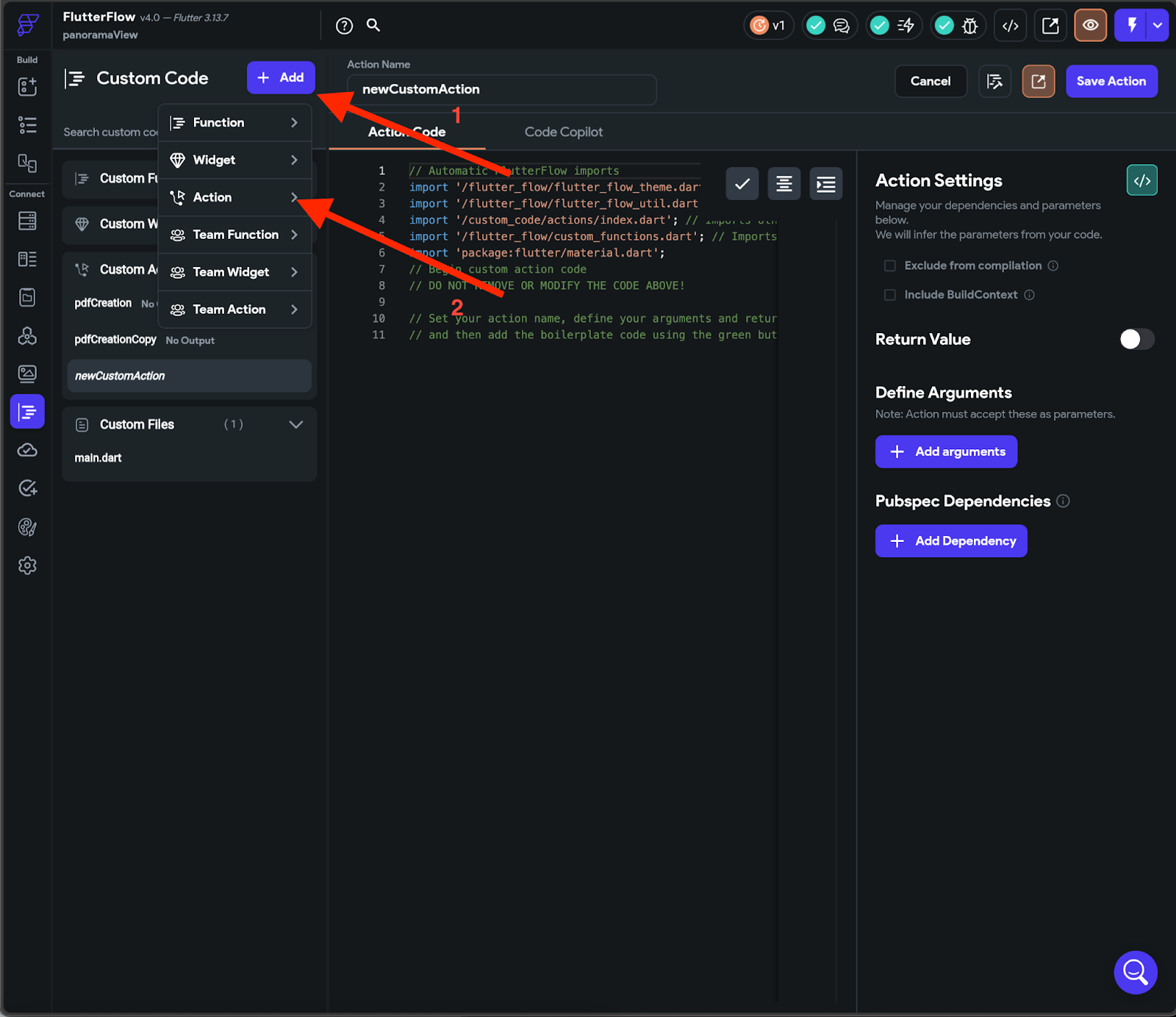This screenshot has height=1017, width=1176.
Task: Click the orange open-in-editor icon near Save
Action: point(1039,81)
